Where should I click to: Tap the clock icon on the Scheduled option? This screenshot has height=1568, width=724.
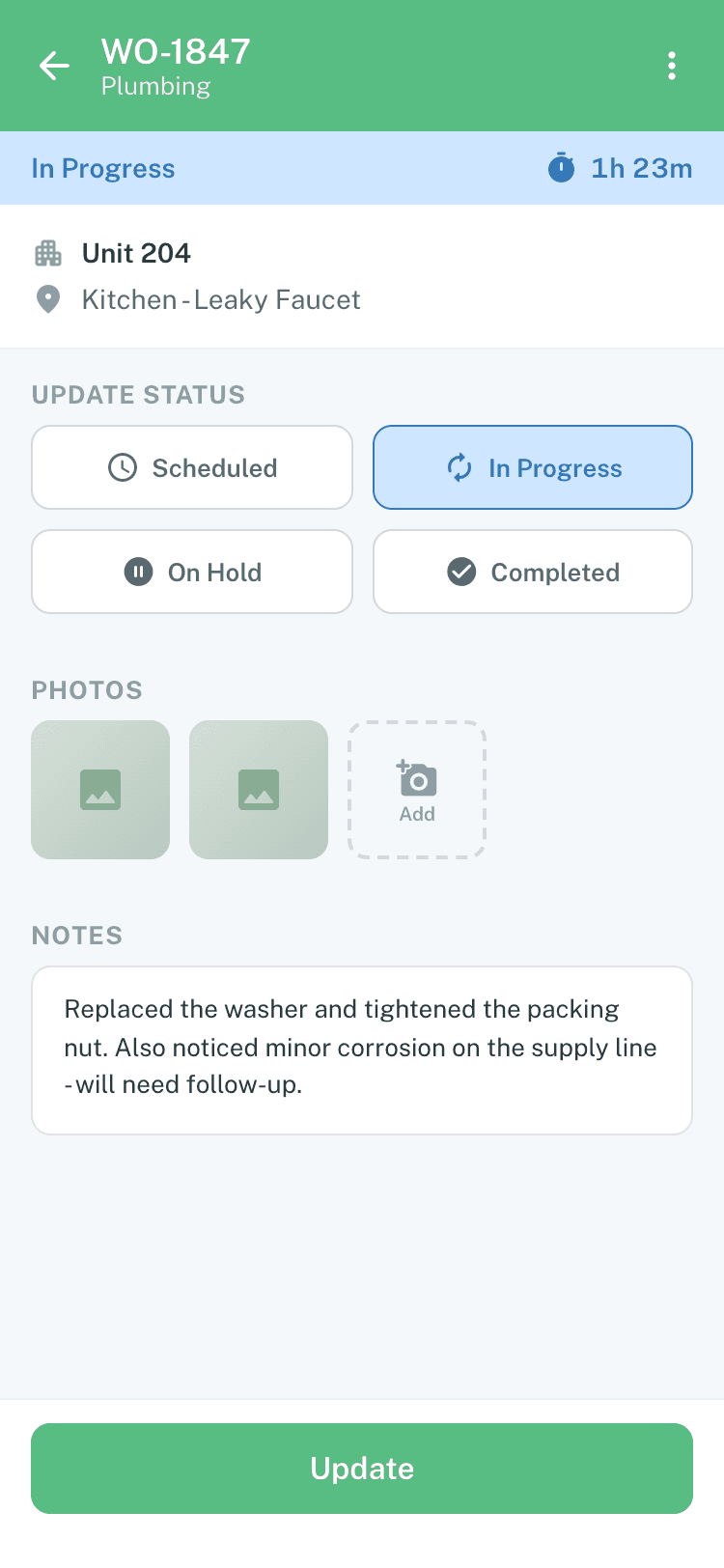(123, 467)
